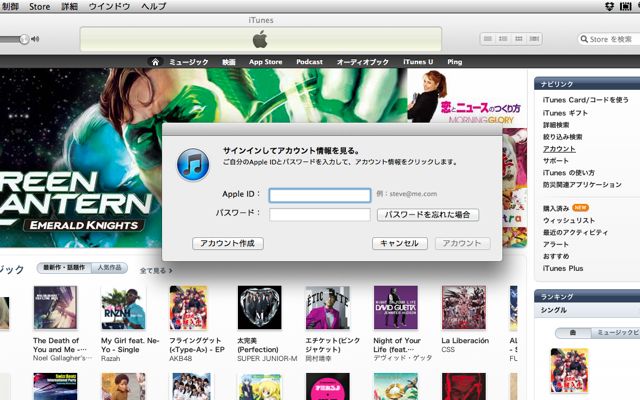The height and width of the screenshot is (400, 640).
Task: Open the ウィッシュリスト link
Action: 569,220
